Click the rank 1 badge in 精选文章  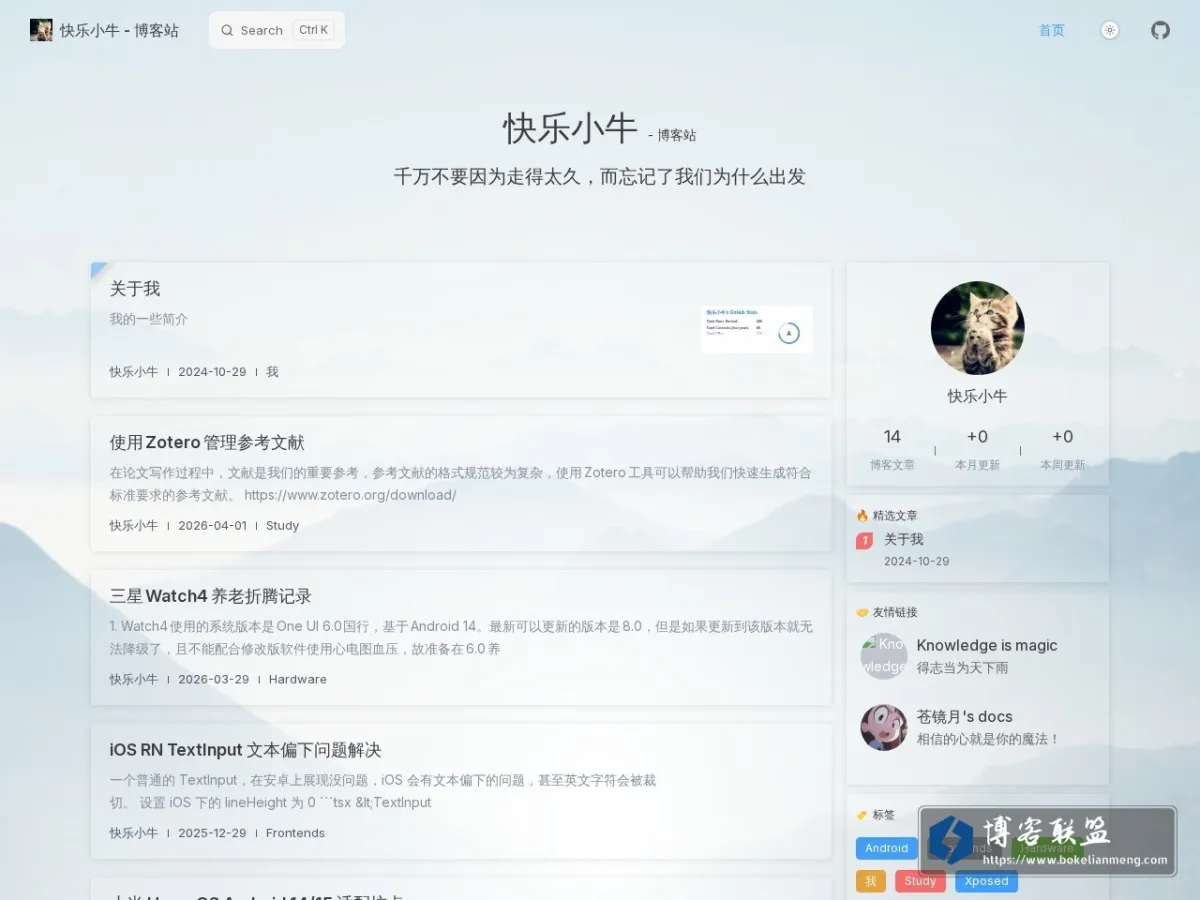(x=865, y=541)
